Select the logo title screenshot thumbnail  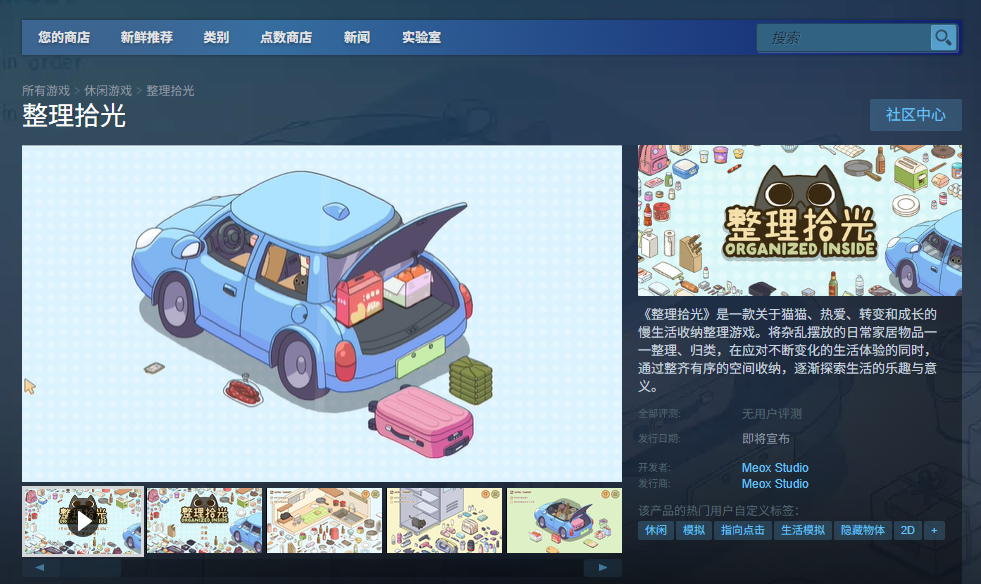tap(205, 521)
